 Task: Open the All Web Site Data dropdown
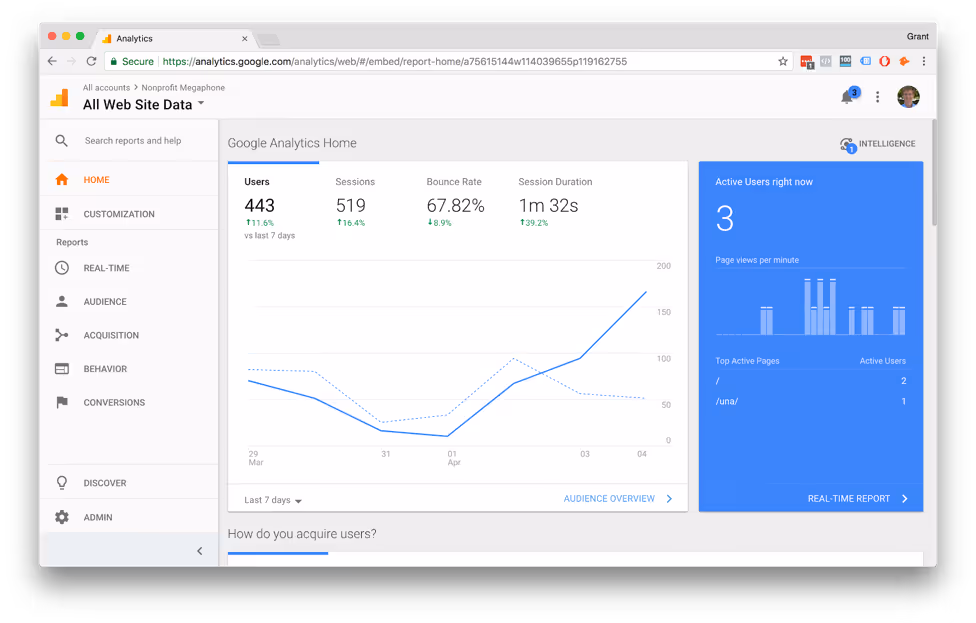coord(201,103)
